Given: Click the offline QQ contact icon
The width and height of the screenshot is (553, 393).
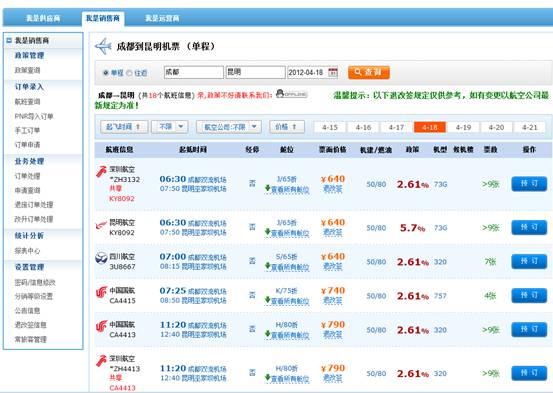Looking at the screenshot, I should [x=292, y=94].
